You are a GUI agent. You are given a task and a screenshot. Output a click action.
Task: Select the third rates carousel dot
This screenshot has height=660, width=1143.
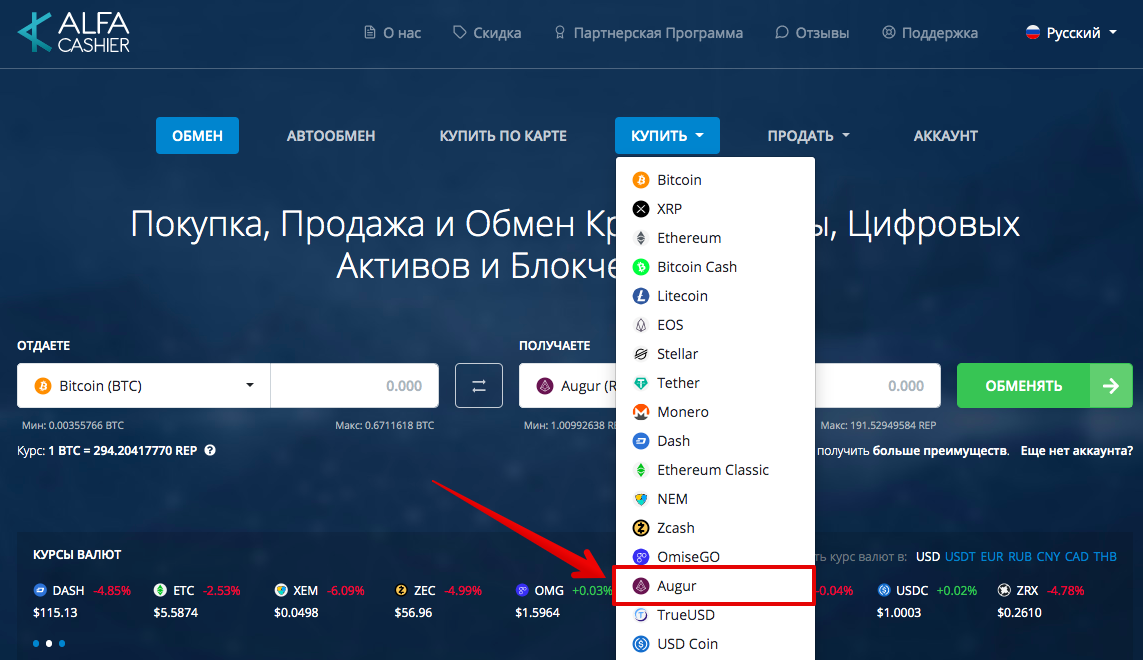coord(62,643)
